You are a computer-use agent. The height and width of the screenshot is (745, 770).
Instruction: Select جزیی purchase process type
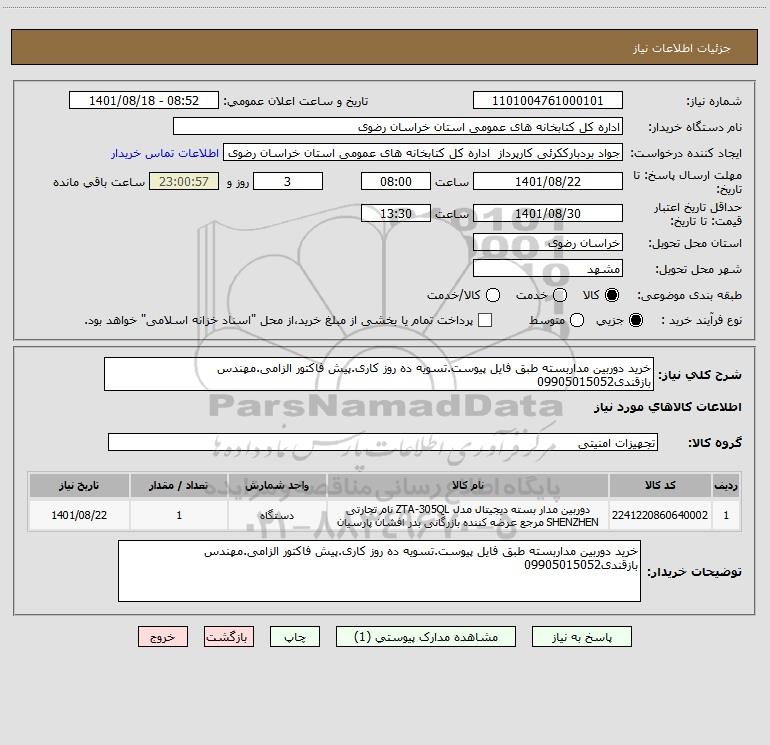(x=635, y=320)
